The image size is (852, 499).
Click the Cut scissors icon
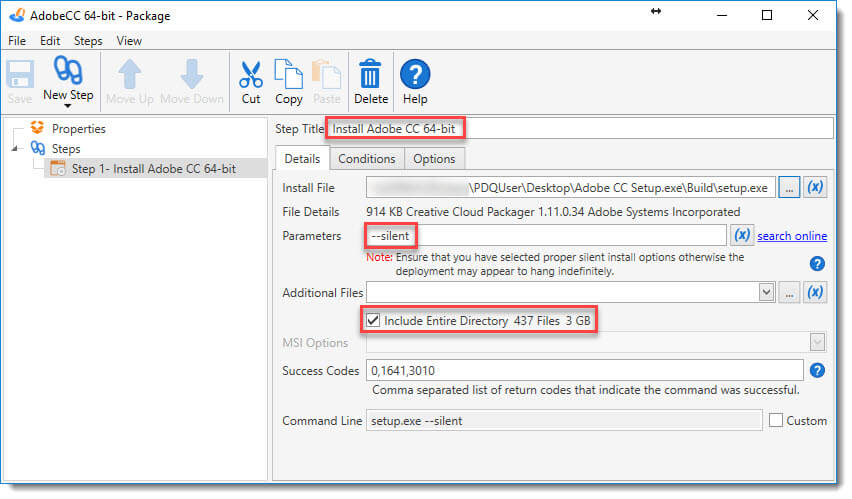point(251,75)
